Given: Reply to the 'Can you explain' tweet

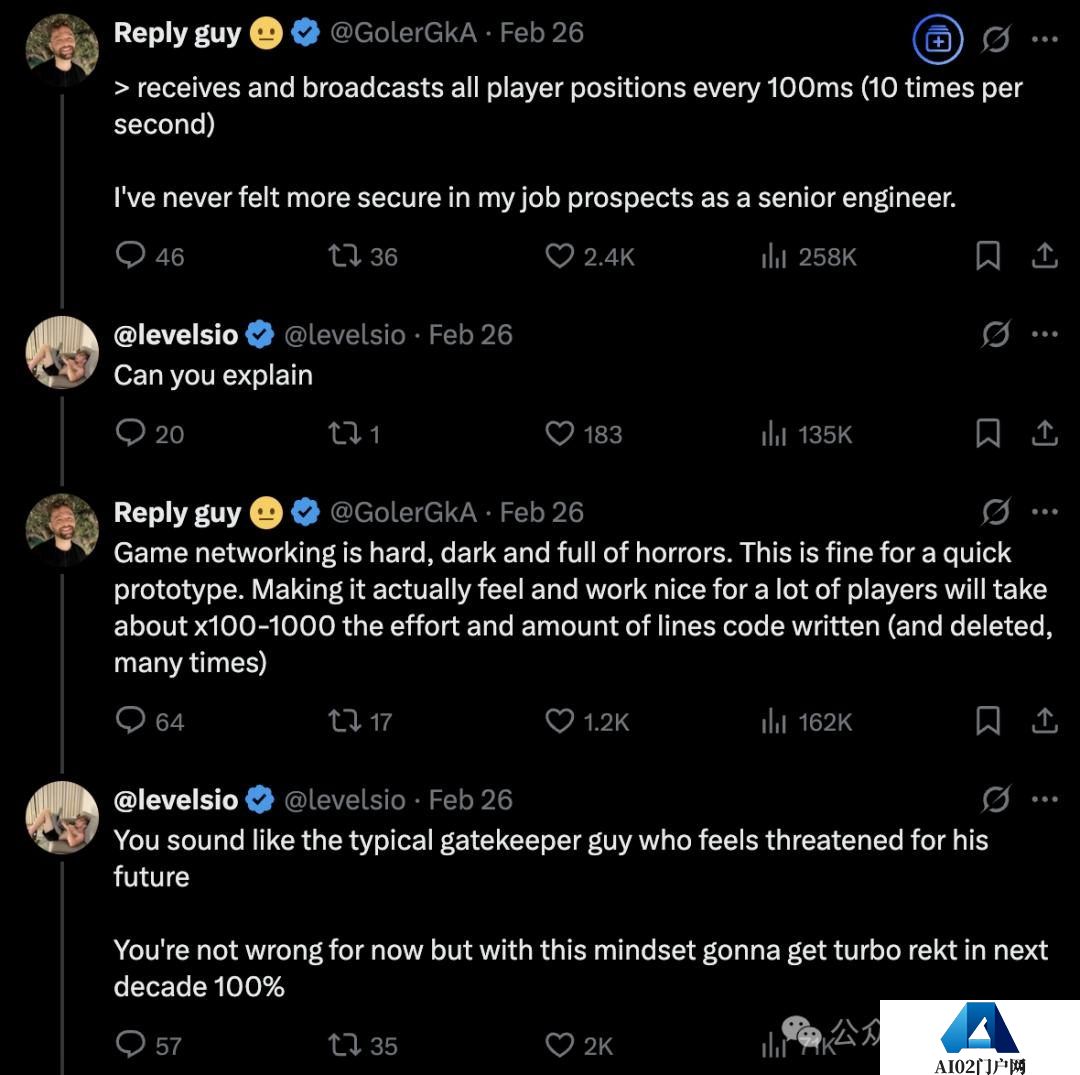Looking at the screenshot, I should click(132, 434).
